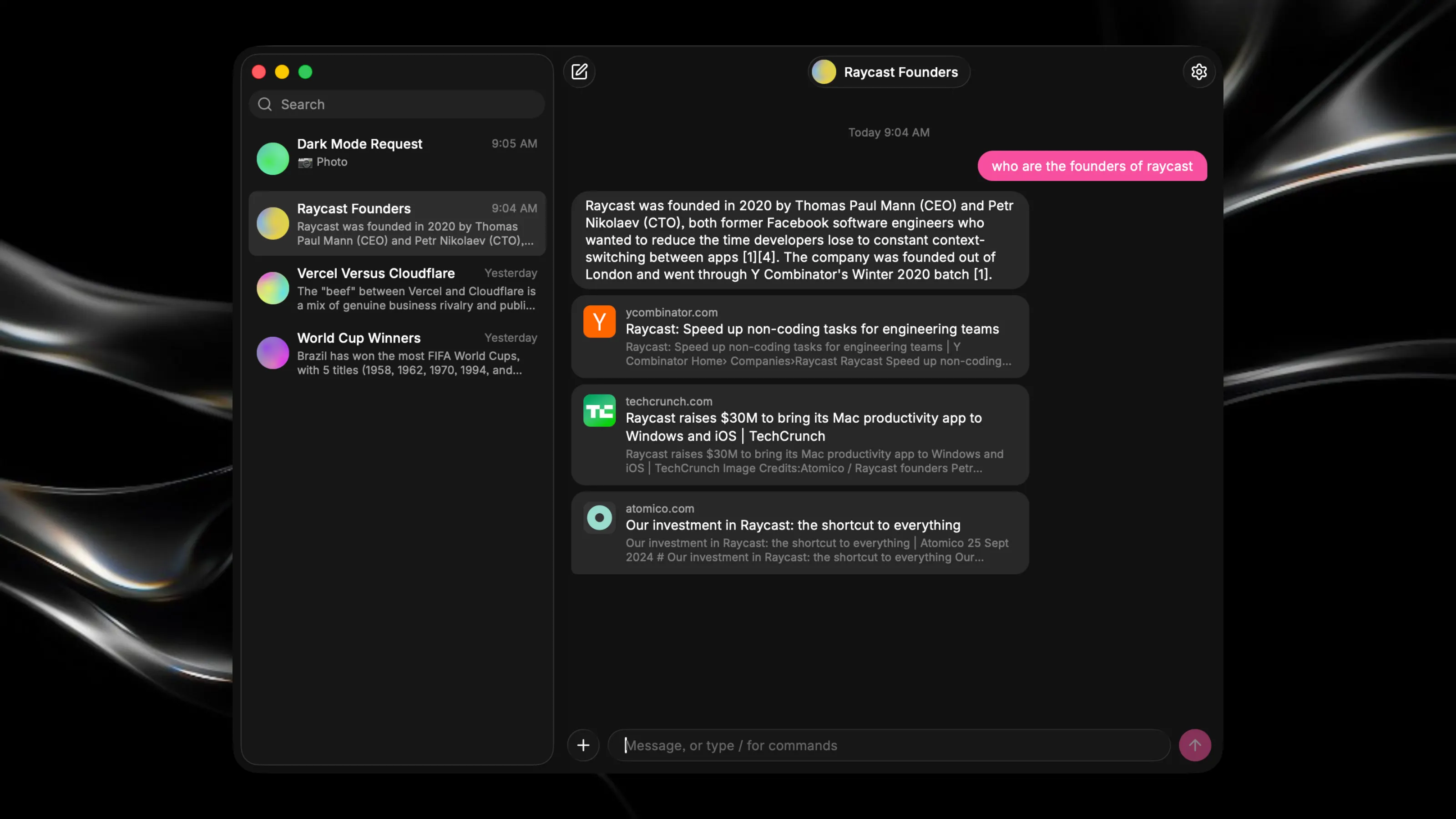Start a new chat with compose icon
Image resolution: width=1456 pixels, height=819 pixels.
click(x=579, y=72)
